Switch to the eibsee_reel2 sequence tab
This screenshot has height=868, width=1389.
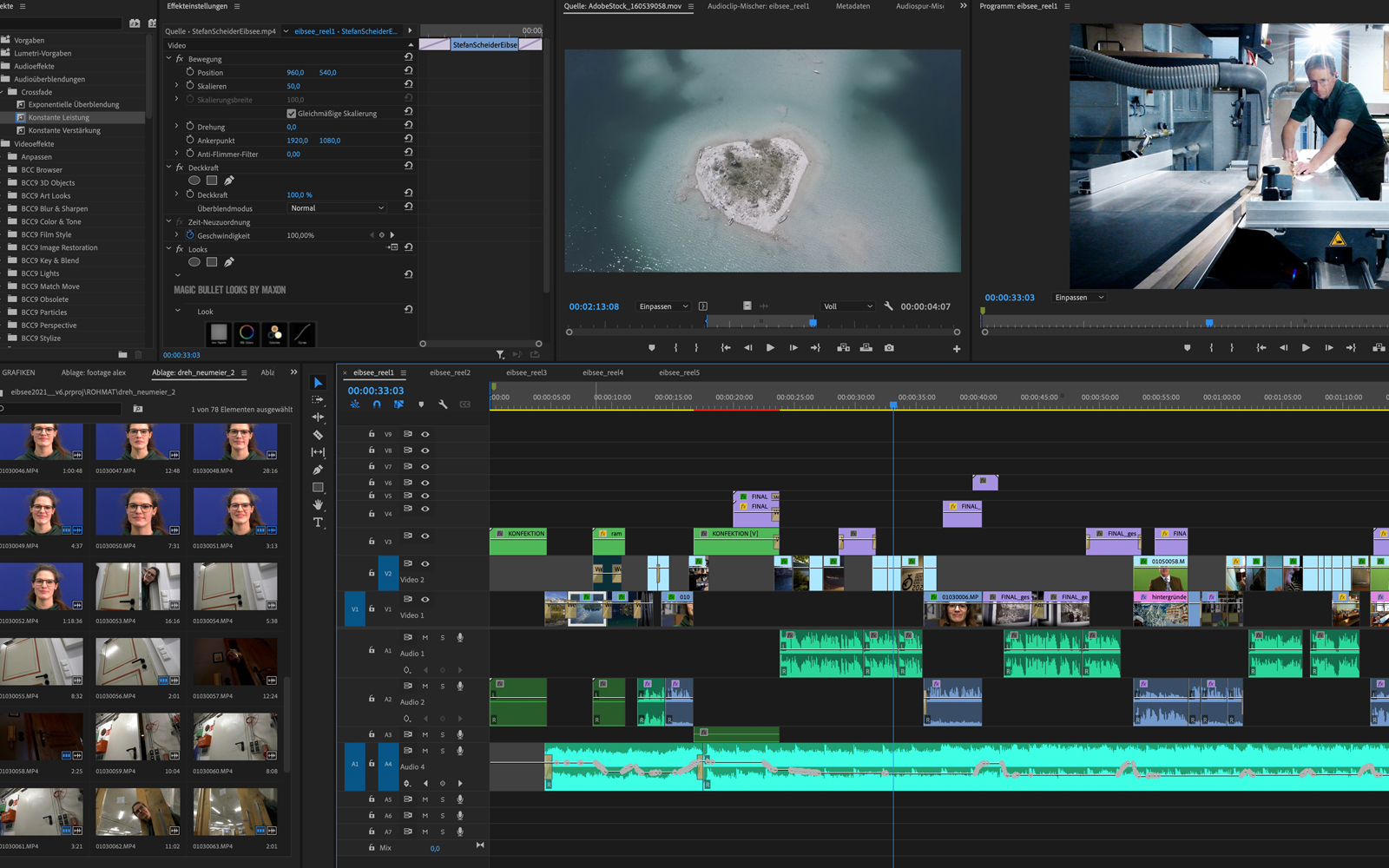450,373
